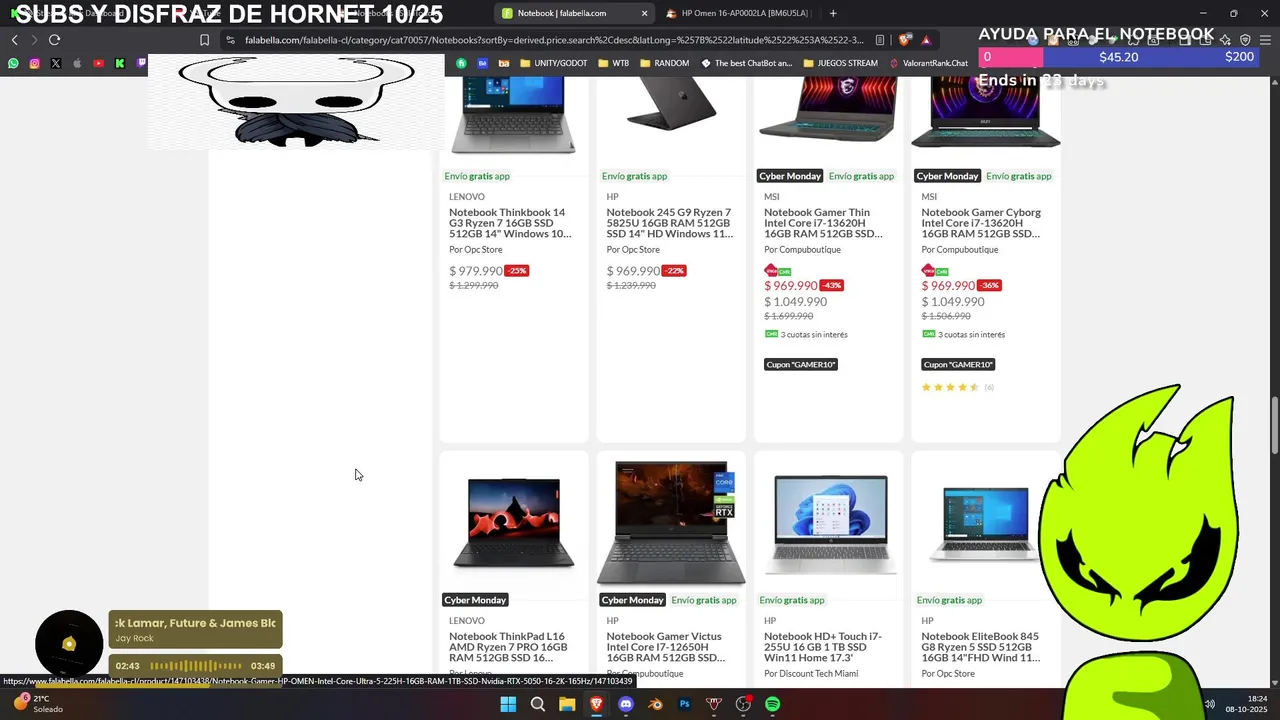The width and height of the screenshot is (1280, 720).
Task: Open Notebook ThinkPad L16 AMD Ryzen 7 listing
Action: tap(508, 647)
